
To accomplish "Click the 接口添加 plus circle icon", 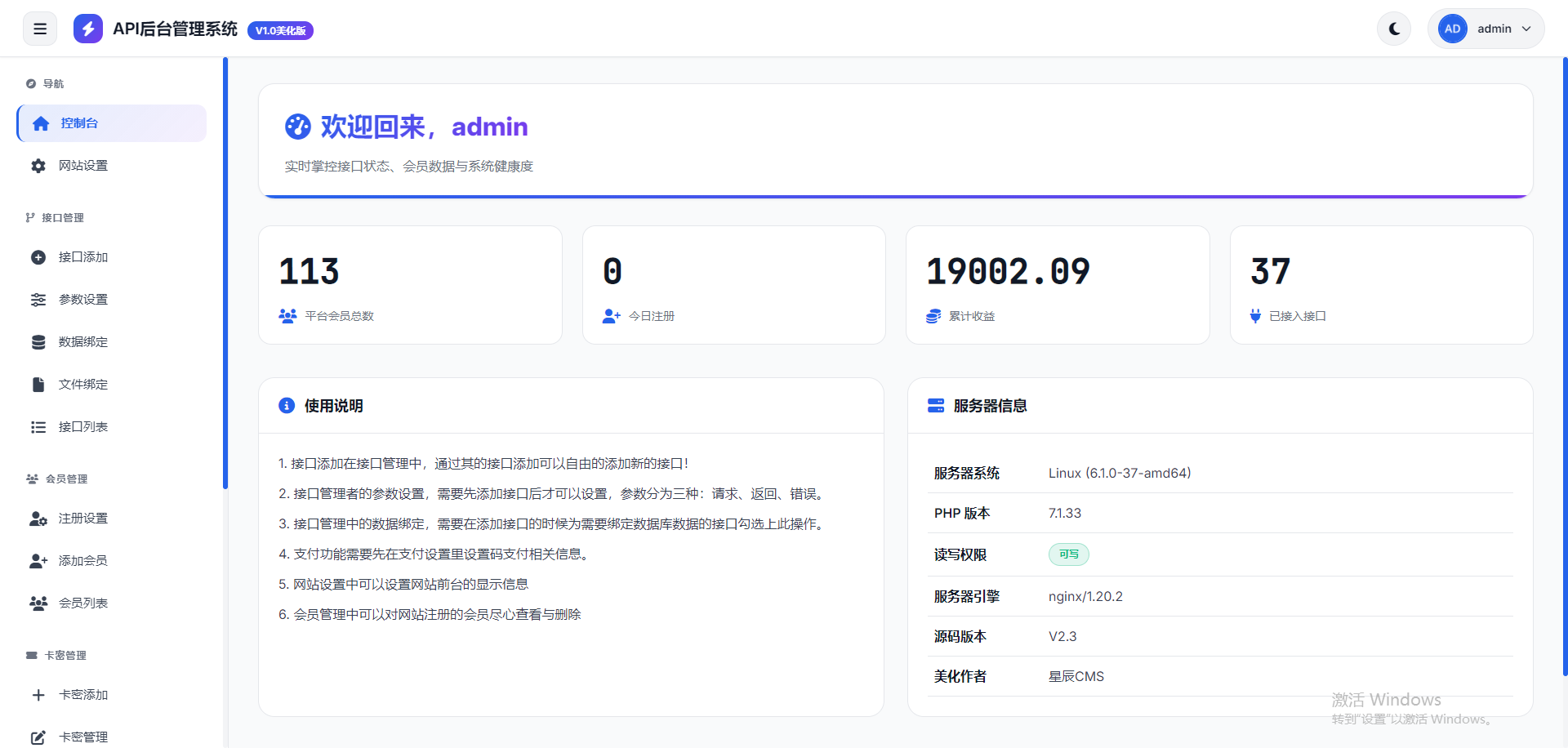I will tap(38, 257).
